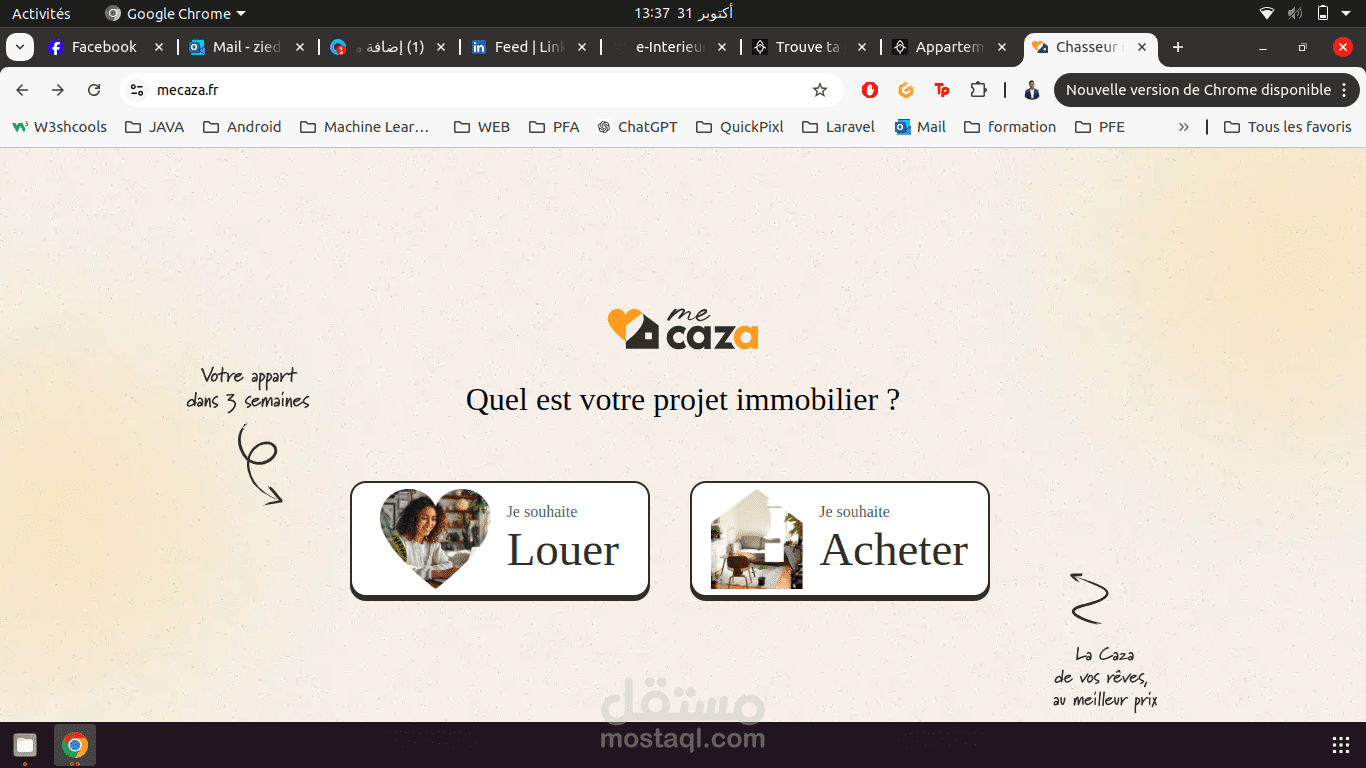1366x768 pixels.
Task: Open the Tous les favoris folder
Action: (x=1288, y=127)
